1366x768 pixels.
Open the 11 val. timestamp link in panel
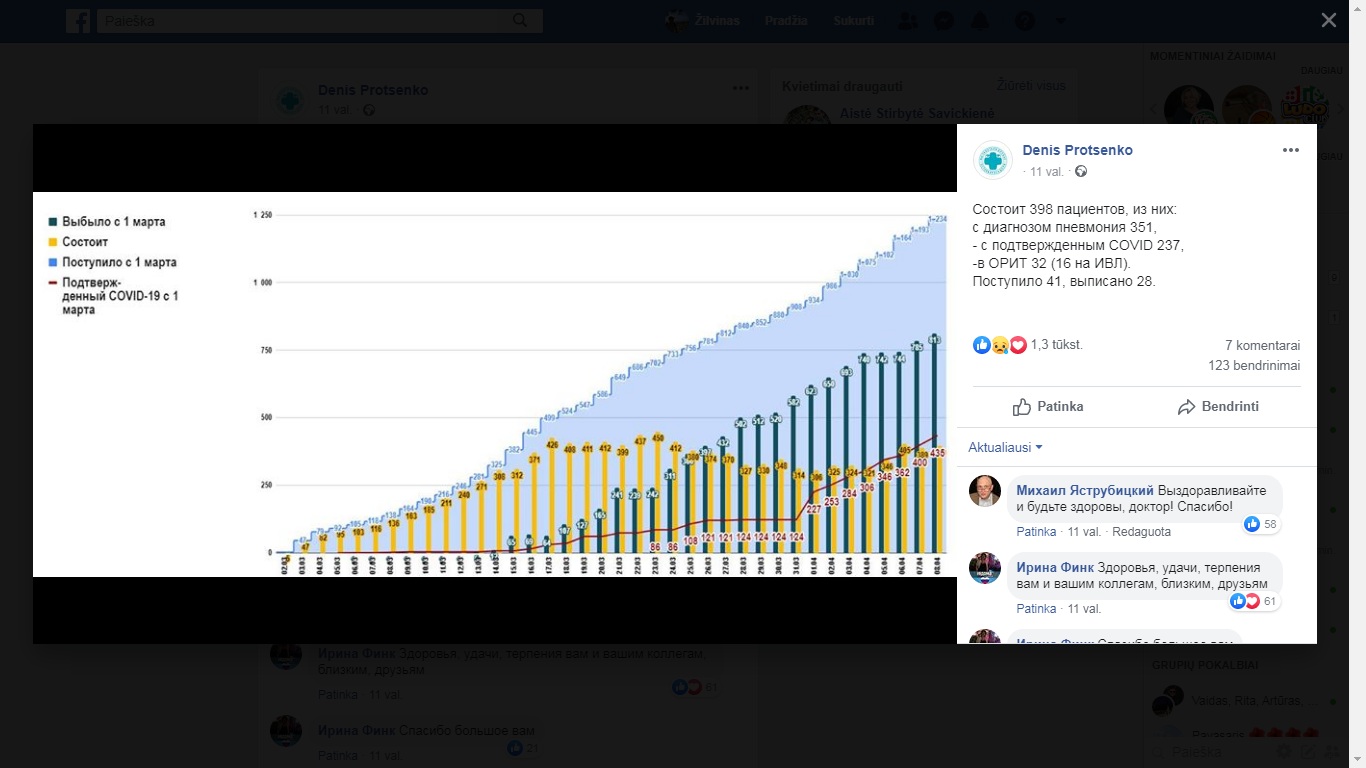tap(1046, 172)
